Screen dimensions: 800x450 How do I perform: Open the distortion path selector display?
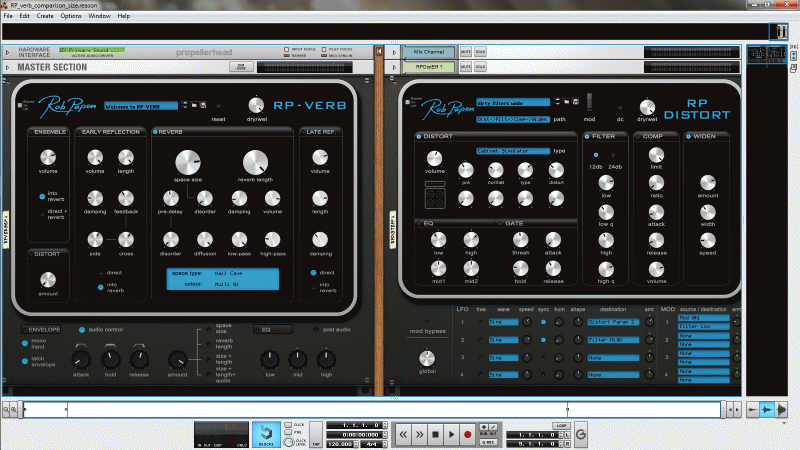click(513, 119)
